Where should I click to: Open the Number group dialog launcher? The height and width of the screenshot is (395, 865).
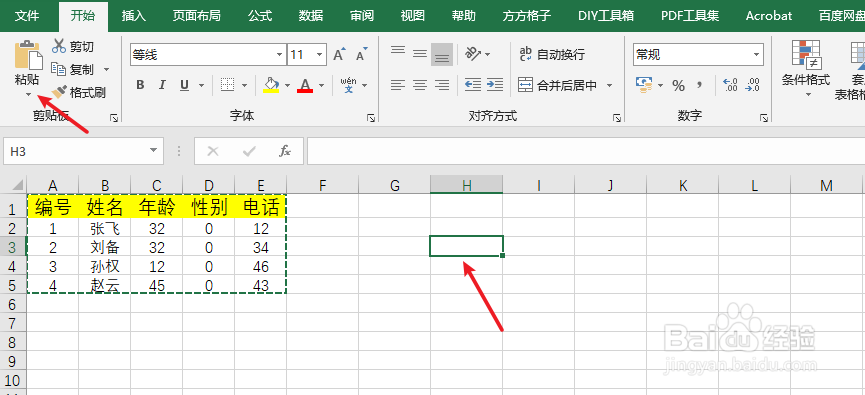coord(764,118)
